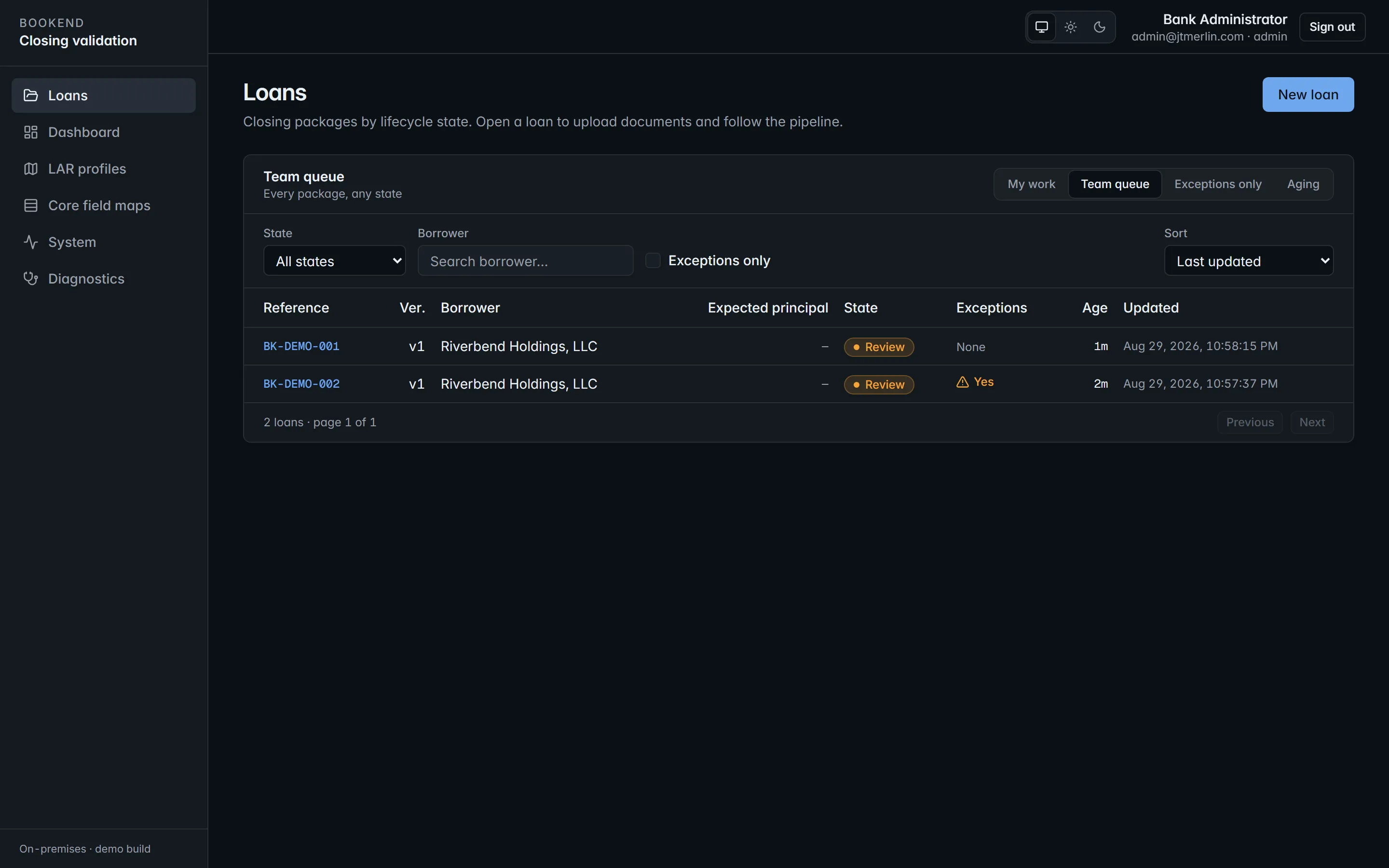Click borrower name in BK-DEMO-001 row
This screenshot has width=1389, height=868.
tap(519, 346)
